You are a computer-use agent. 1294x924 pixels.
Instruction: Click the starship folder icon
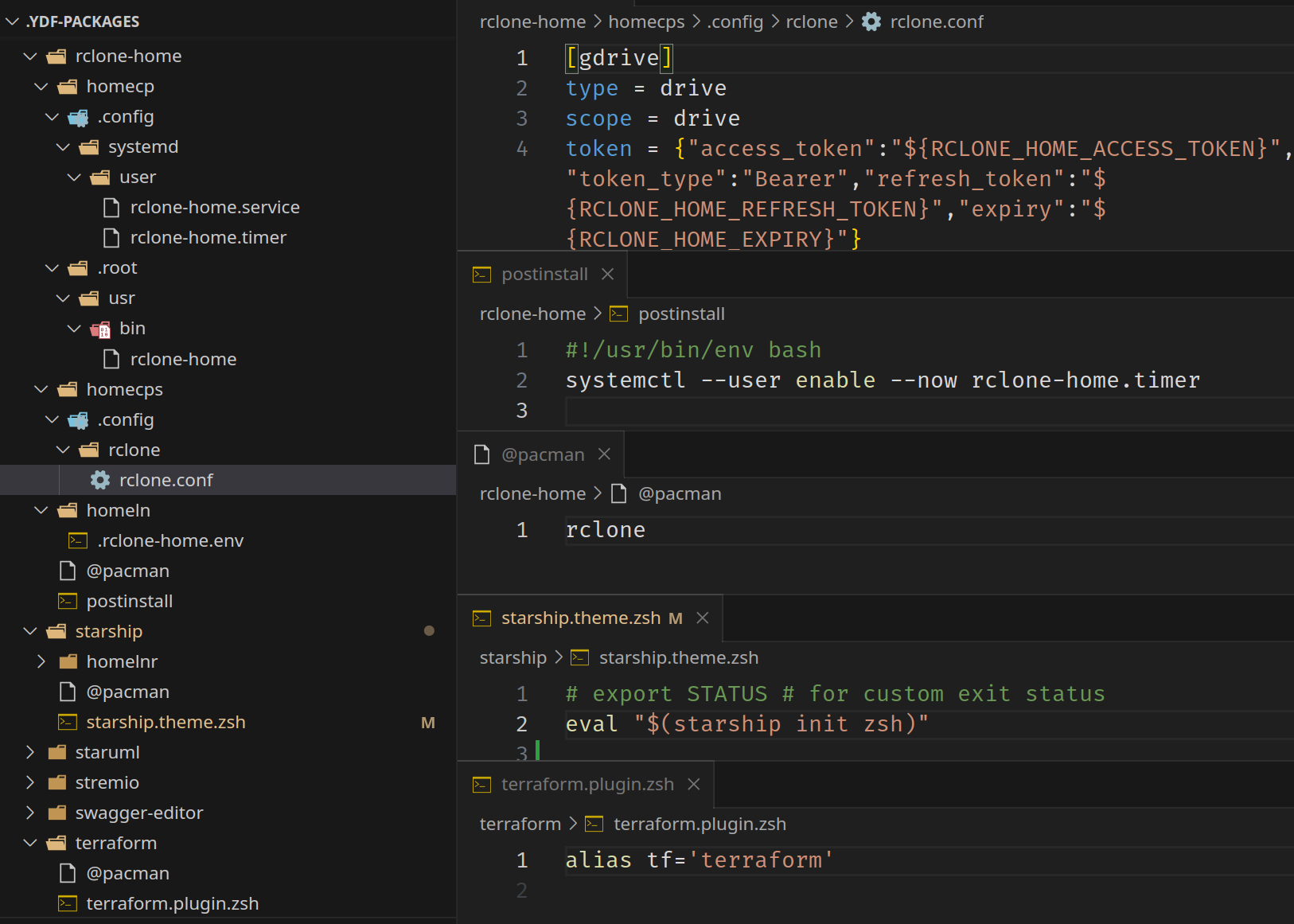pyautogui.click(x=57, y=631)
